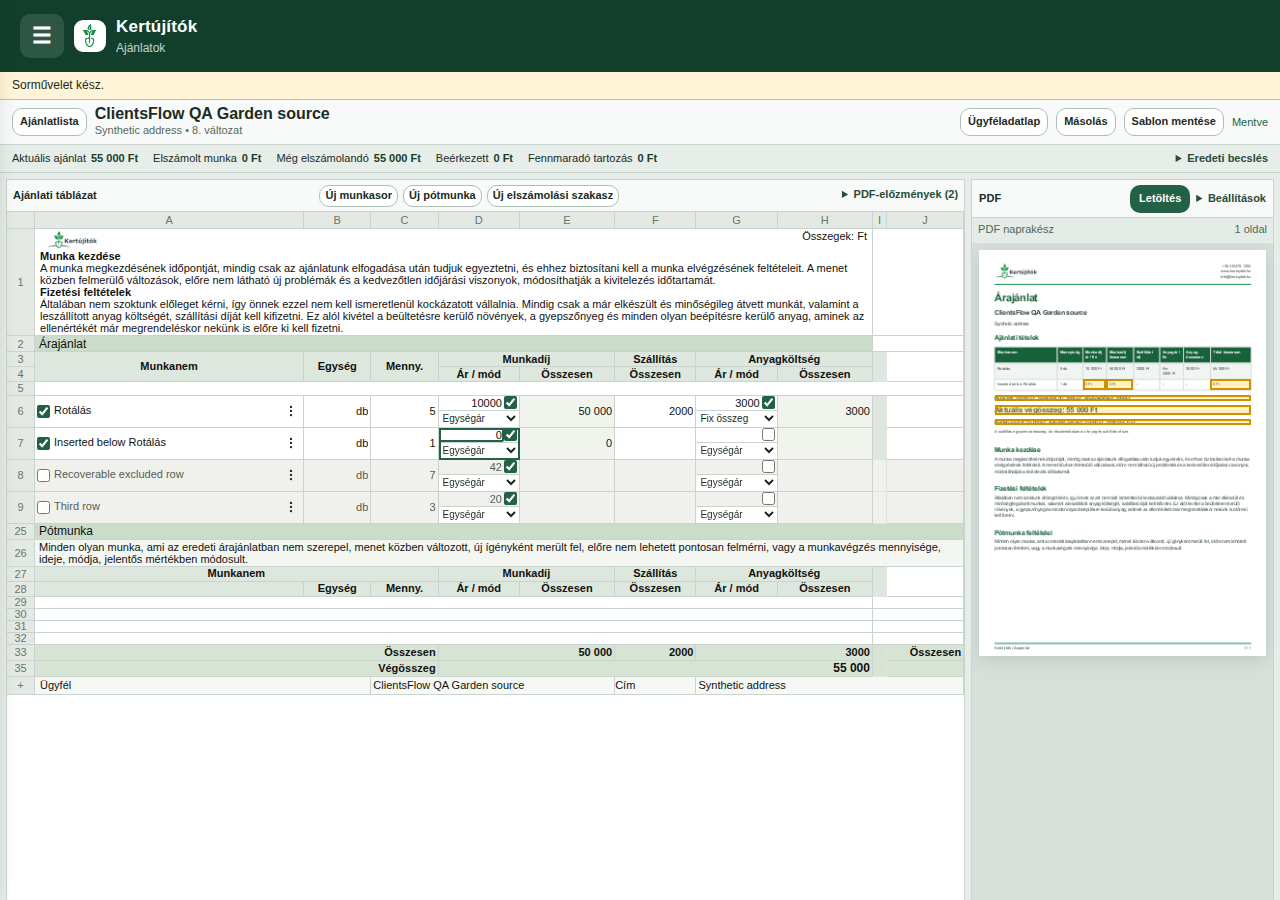Go back to Ajánlatlista
This screenshot has width=1280, height=900.
(49, 122)
